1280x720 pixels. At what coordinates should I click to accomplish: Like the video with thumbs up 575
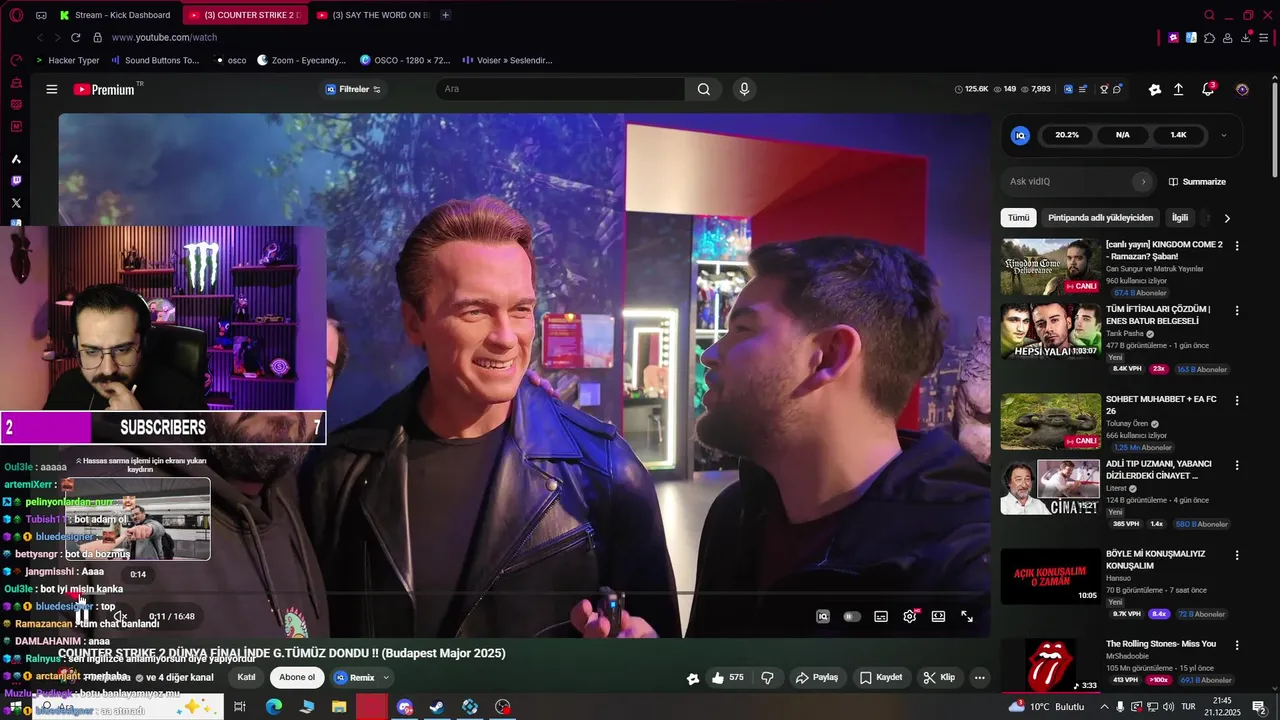point(728,677)
